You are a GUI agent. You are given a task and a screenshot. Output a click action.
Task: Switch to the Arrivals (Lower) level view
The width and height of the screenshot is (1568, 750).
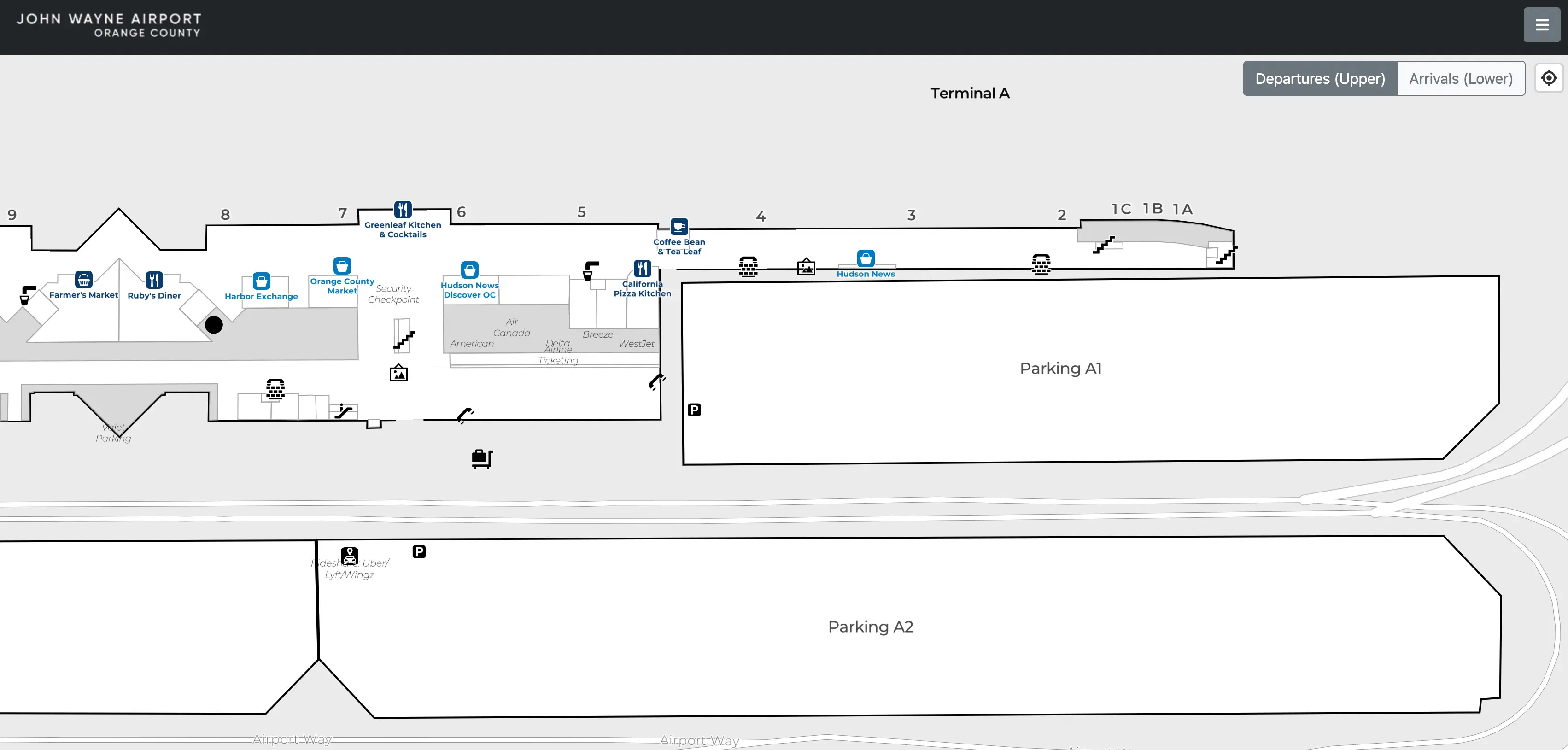[1461, 78]
